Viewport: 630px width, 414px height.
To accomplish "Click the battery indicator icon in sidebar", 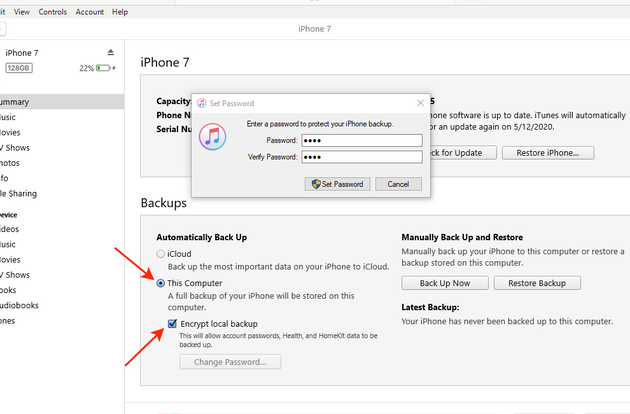I will pos(105,68).
